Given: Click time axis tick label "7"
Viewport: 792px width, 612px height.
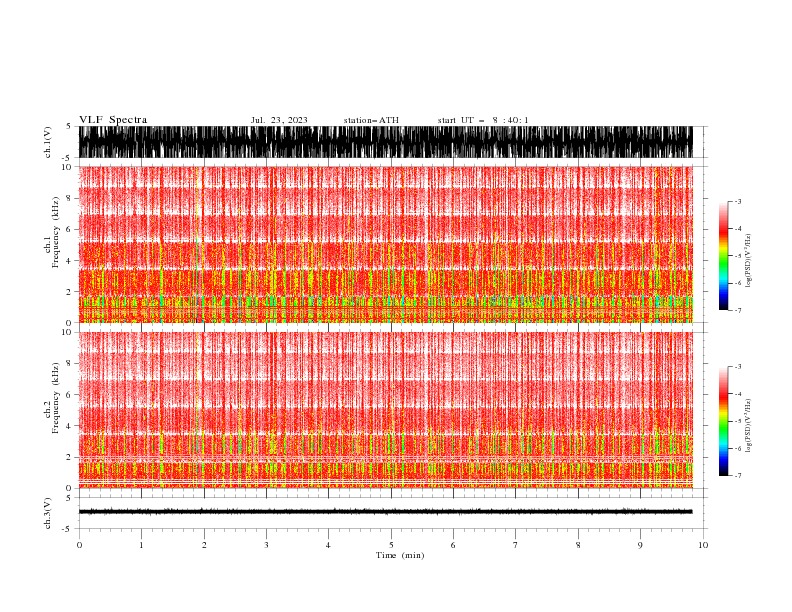Looking at the screenshot, I should coord(516,545).
